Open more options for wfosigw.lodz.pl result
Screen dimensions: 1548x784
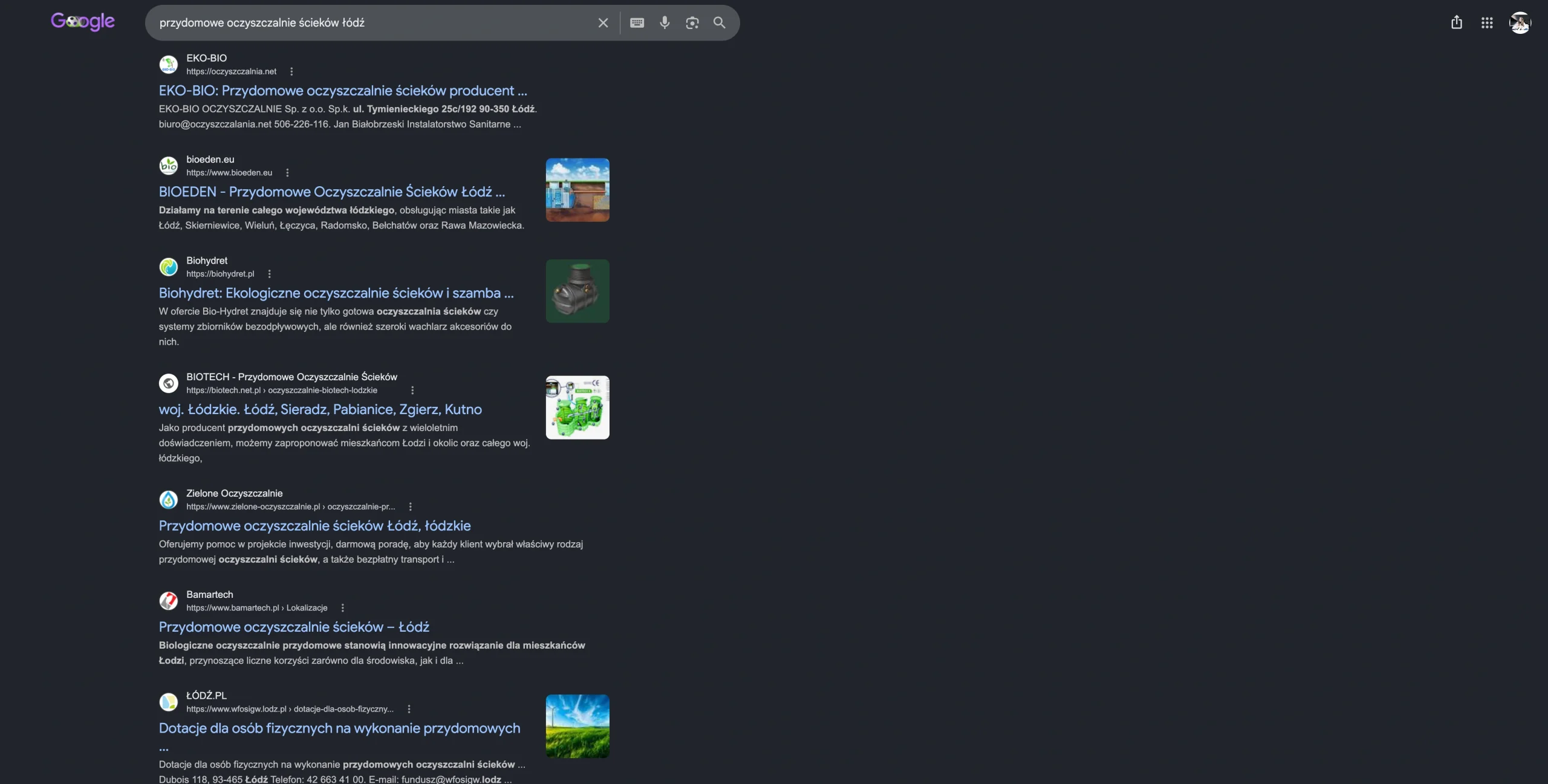pyautogui.click(x=409, y=709)
